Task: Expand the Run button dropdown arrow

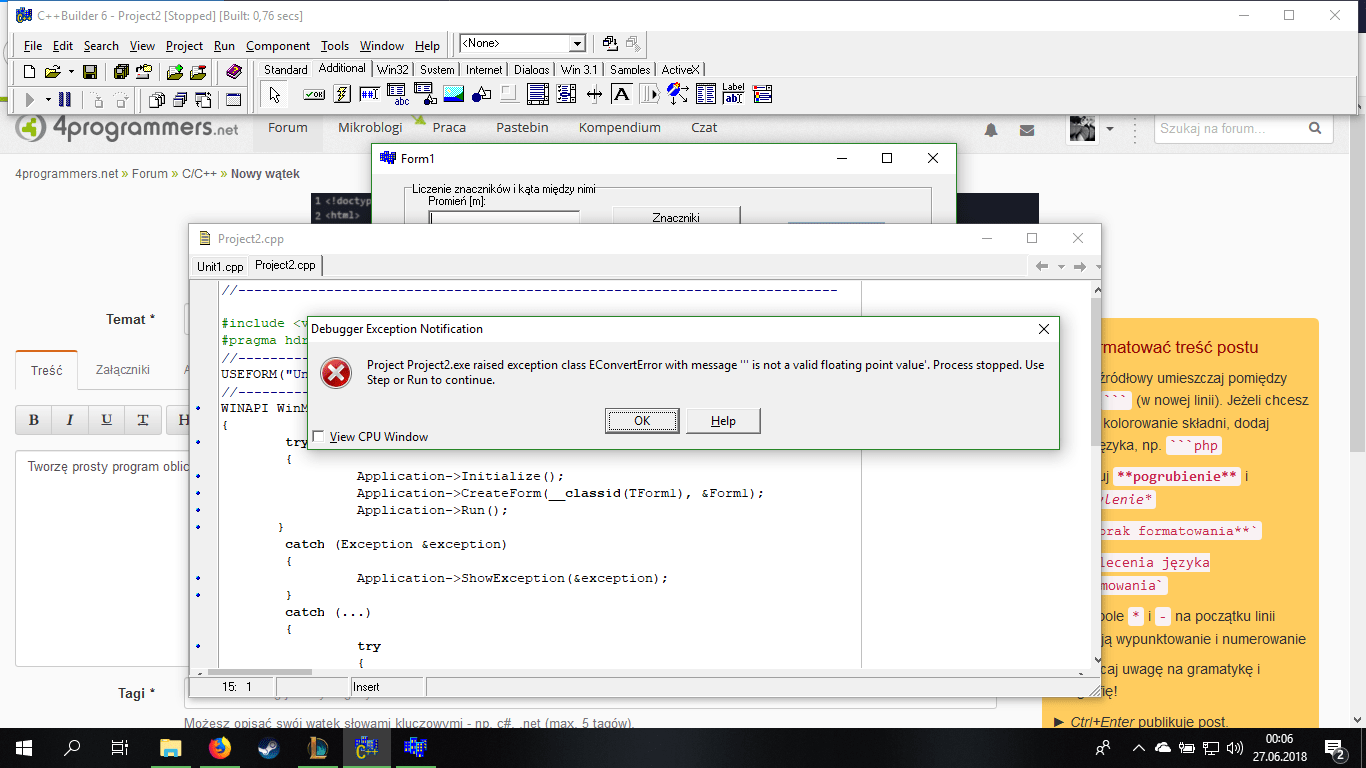Action: pos(48,99)
